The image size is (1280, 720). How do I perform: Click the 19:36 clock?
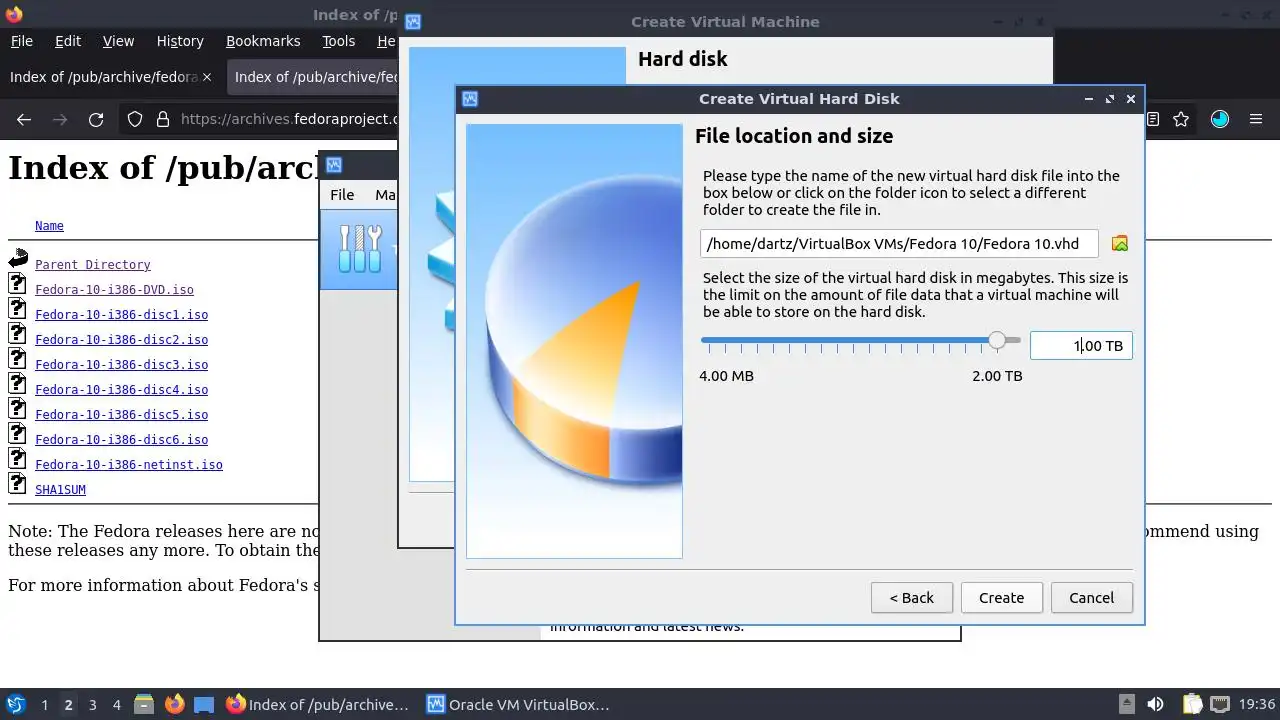tap(1258, 705)
